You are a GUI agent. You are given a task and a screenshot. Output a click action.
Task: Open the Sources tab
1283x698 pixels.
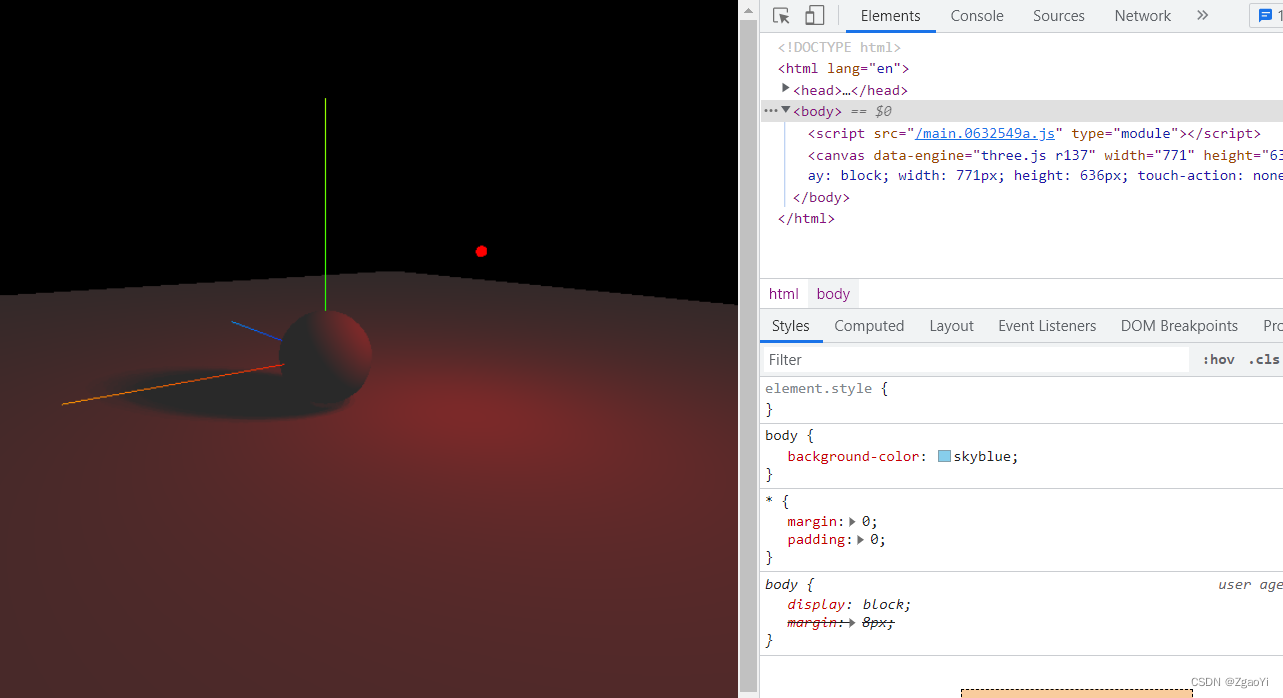coord(1059,16)
